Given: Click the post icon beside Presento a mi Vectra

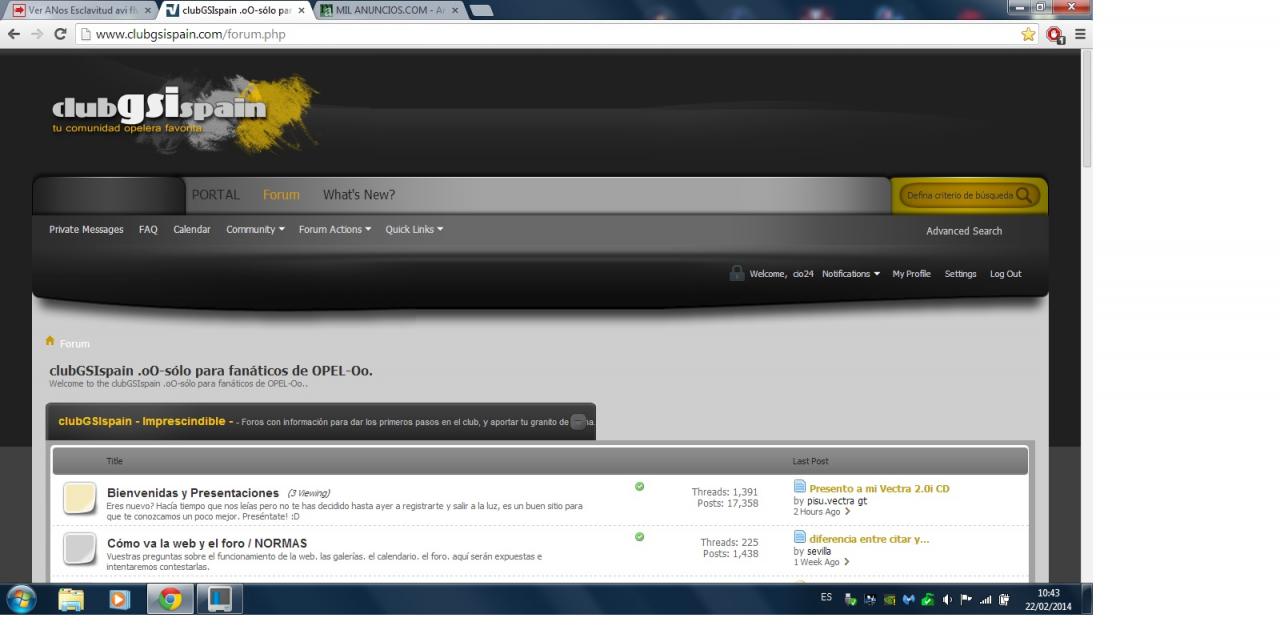Looking at the screenshot, I should [x=800, y=487].
